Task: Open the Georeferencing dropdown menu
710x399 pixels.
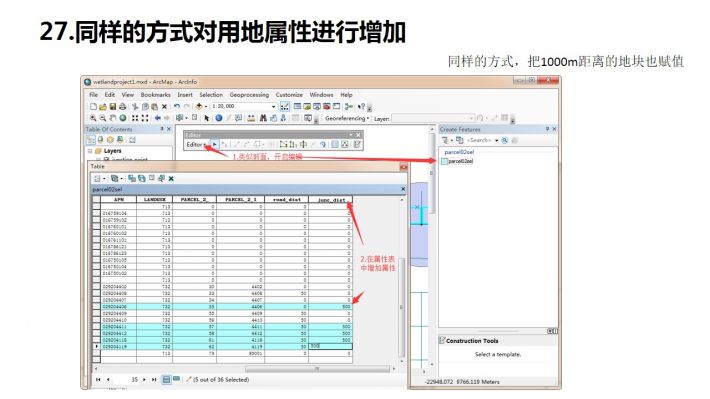Action: [347, 119]
